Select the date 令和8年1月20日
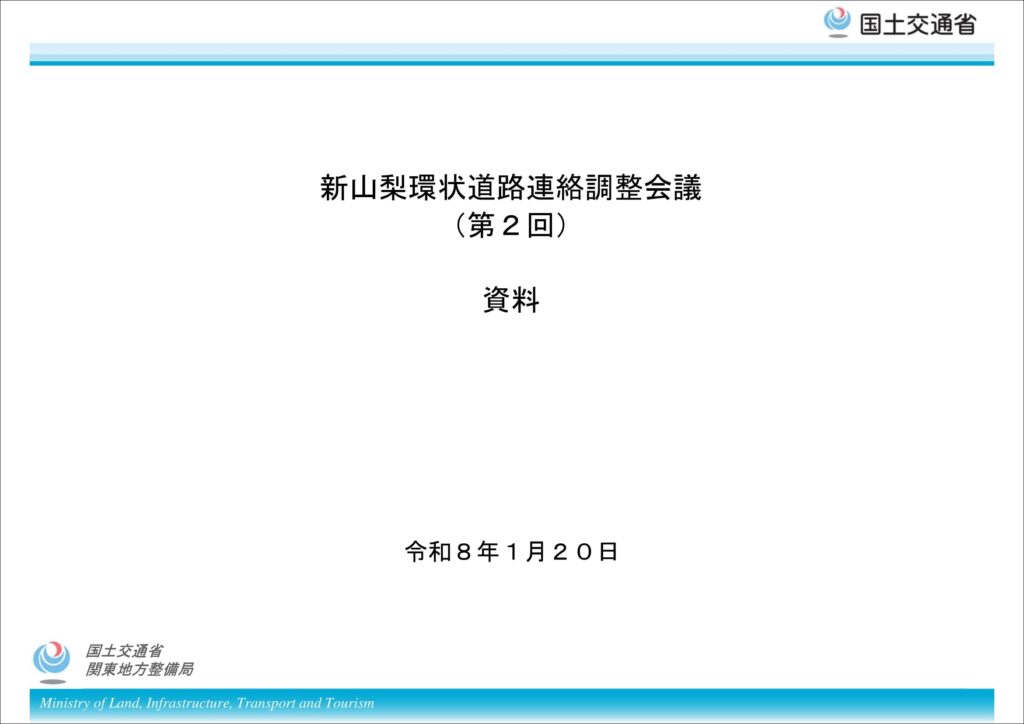The image size is (1024, 724). click(x=511, y=551)
